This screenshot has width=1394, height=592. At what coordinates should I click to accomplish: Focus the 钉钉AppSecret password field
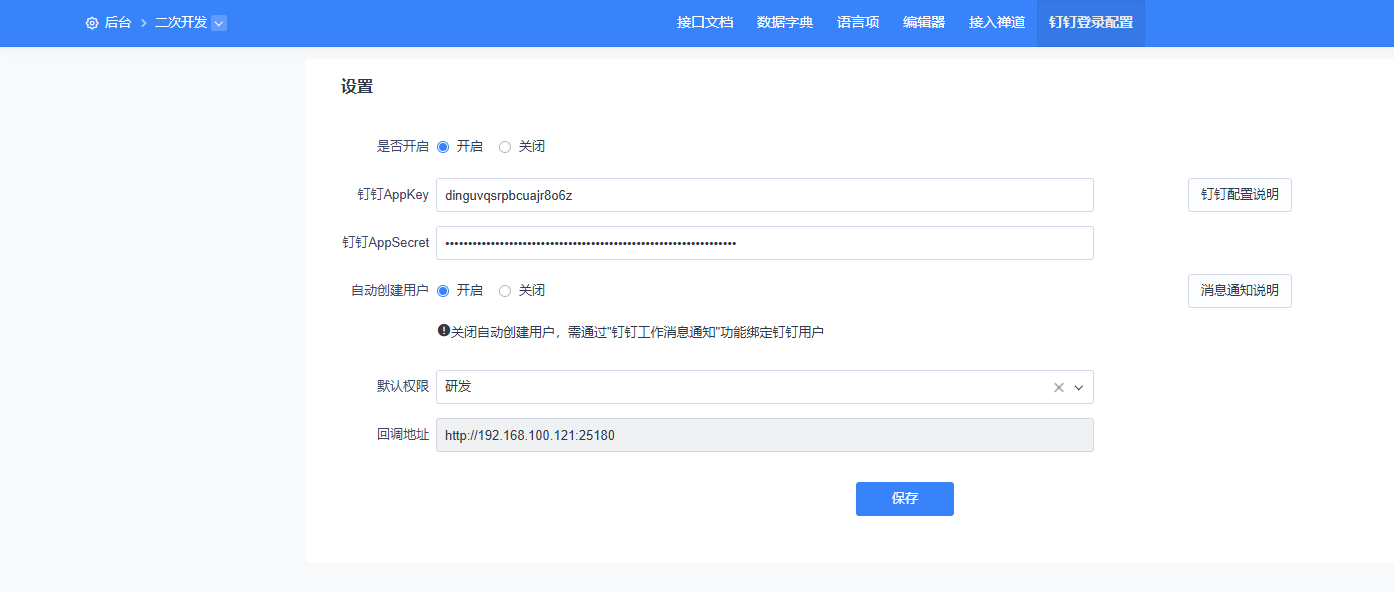click(765, 243)
